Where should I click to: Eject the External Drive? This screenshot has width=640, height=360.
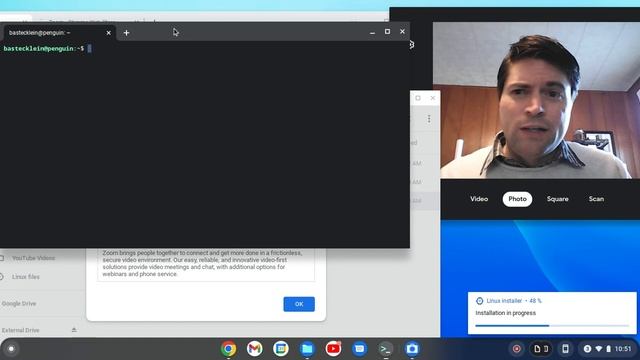74,330
